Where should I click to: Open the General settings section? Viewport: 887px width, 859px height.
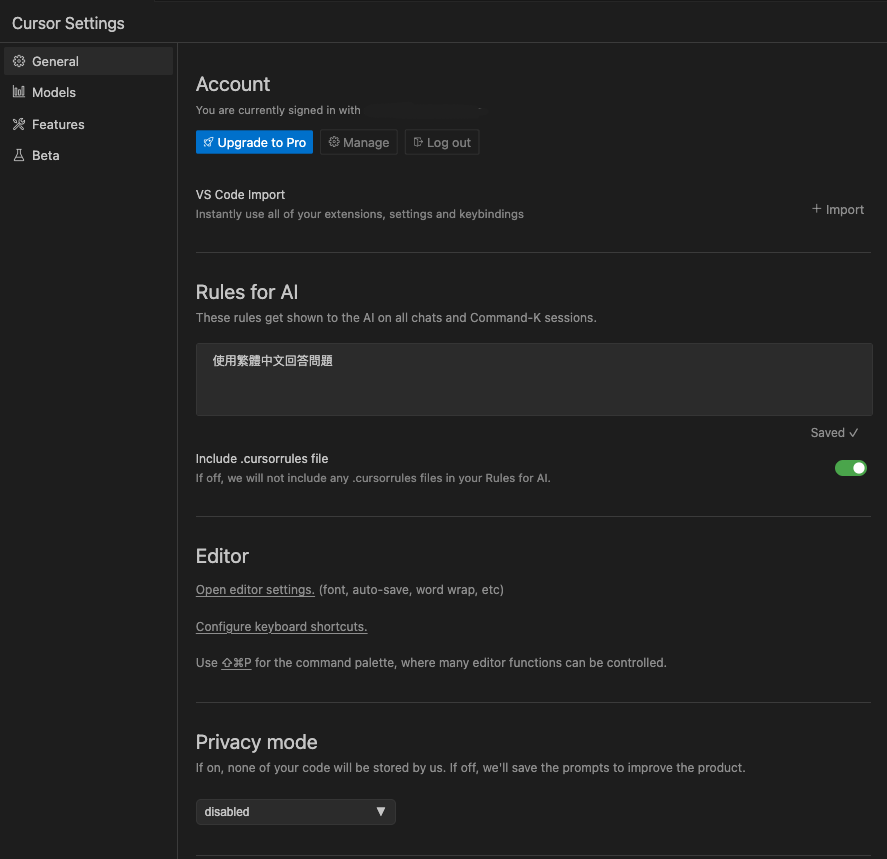click(88, 61)
